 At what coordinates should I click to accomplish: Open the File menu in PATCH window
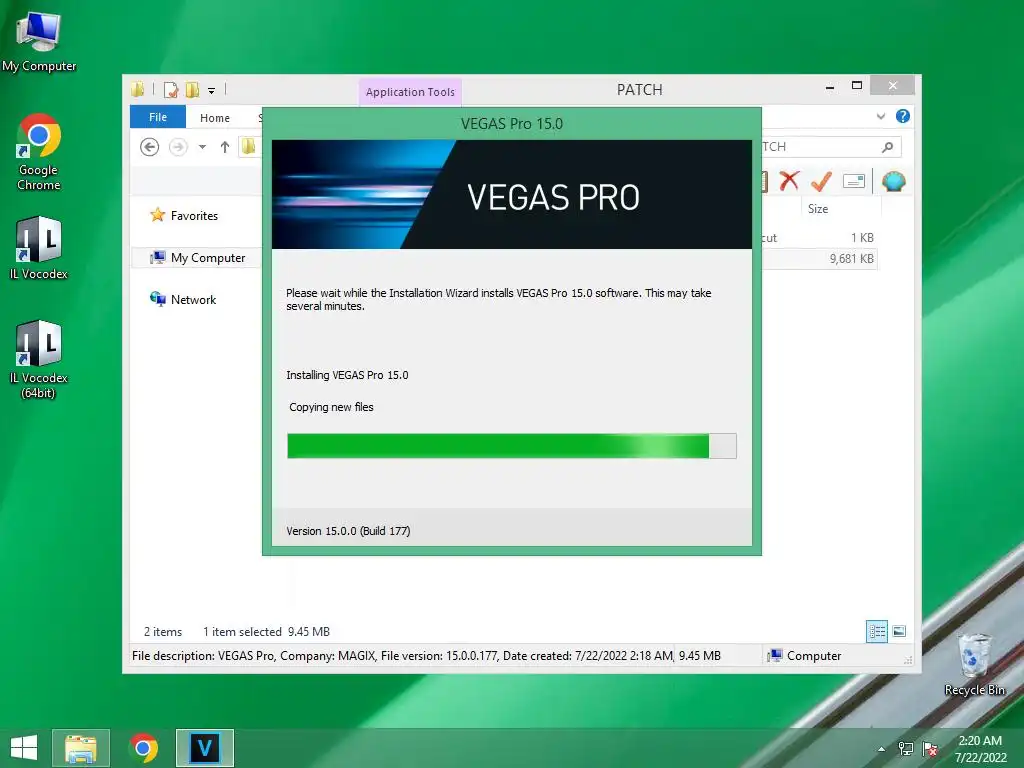click(x=158, y=117)
